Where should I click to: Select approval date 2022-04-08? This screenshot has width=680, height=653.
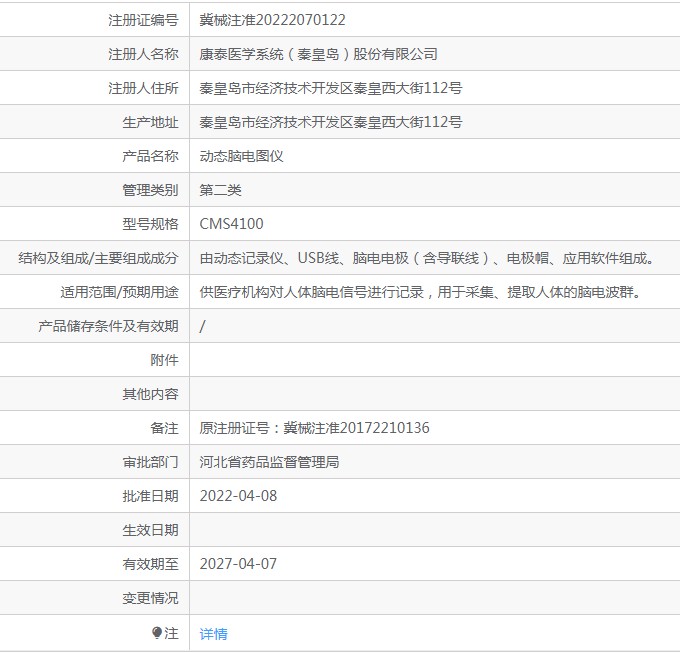[x=238, y=496]
